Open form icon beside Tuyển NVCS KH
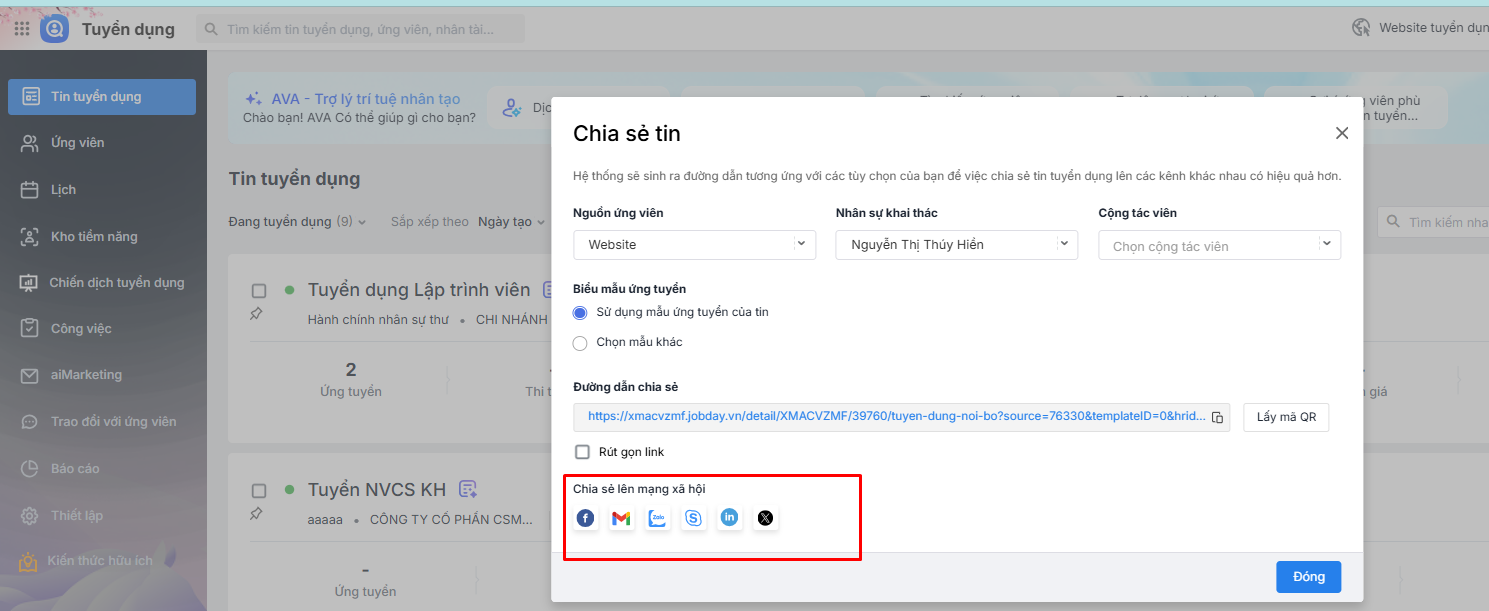Image resolution: width=1489 pixels, height=611 pixels. 467,489
